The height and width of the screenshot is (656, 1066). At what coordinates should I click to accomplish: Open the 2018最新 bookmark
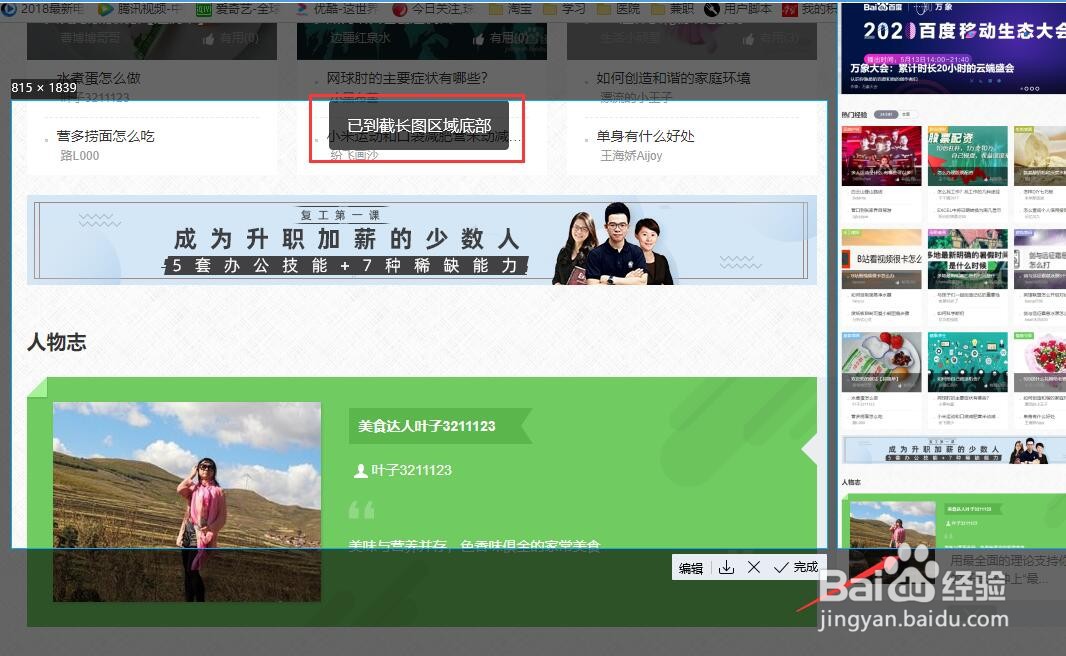[43, 9]
